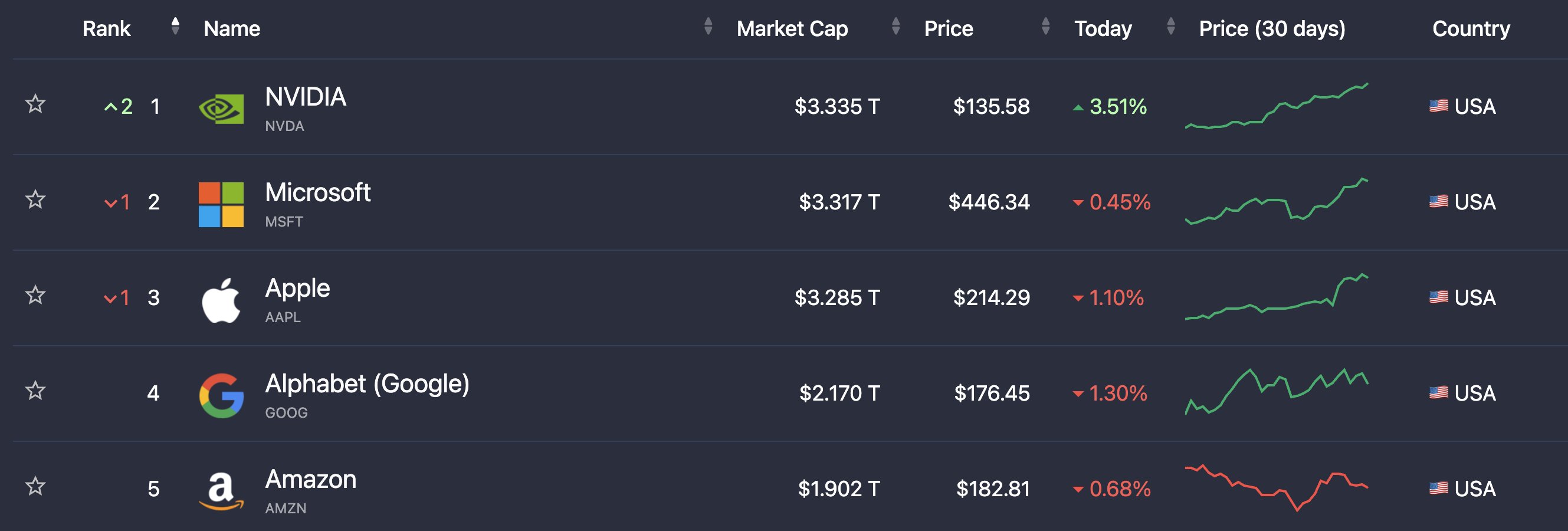Click the Google G logo
This screenshot has height=531, width=1568.
coord(221,396)
